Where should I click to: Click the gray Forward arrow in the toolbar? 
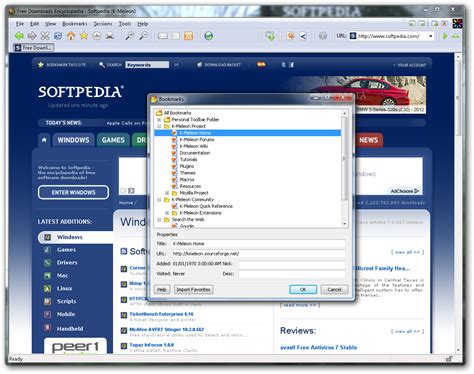click(32, 36)
